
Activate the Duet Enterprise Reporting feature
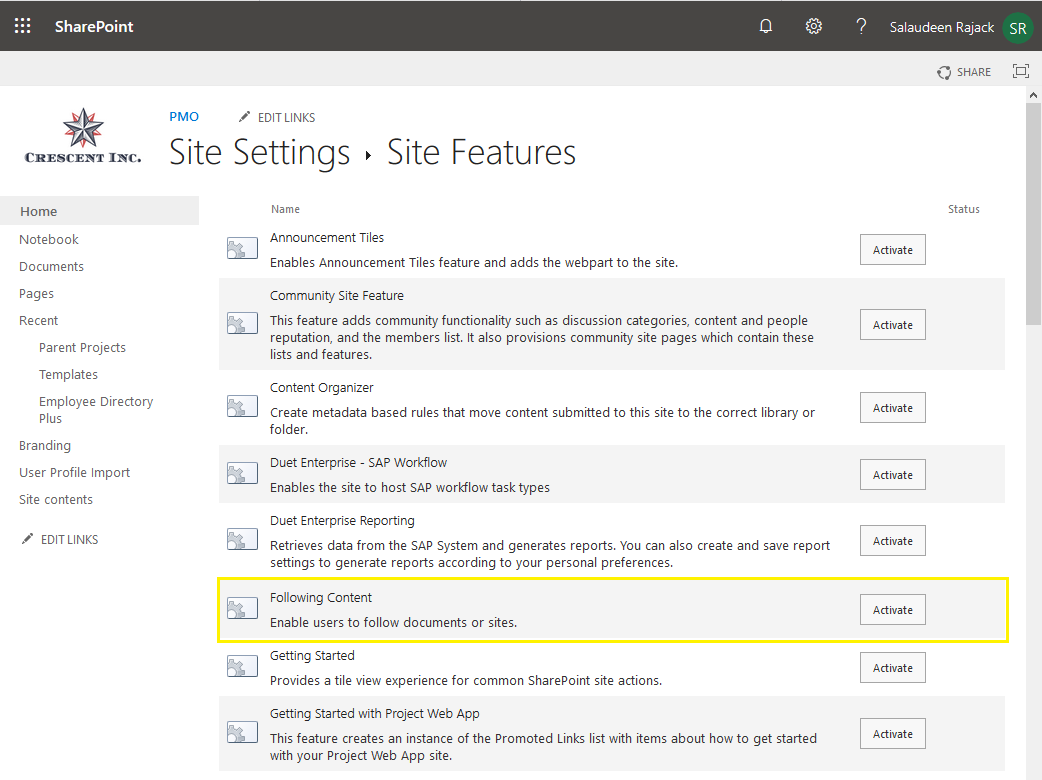(892, 540)
